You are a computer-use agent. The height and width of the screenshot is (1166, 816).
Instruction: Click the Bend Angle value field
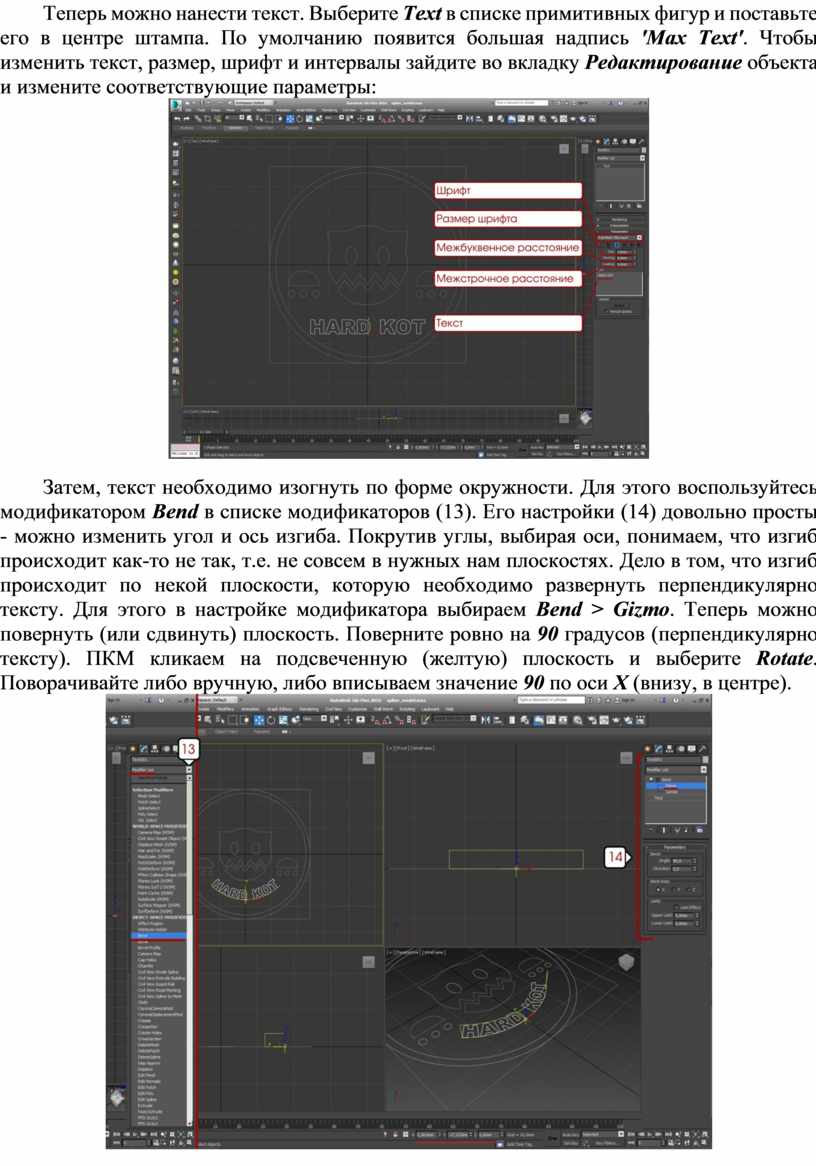click(x=683, y=861)
